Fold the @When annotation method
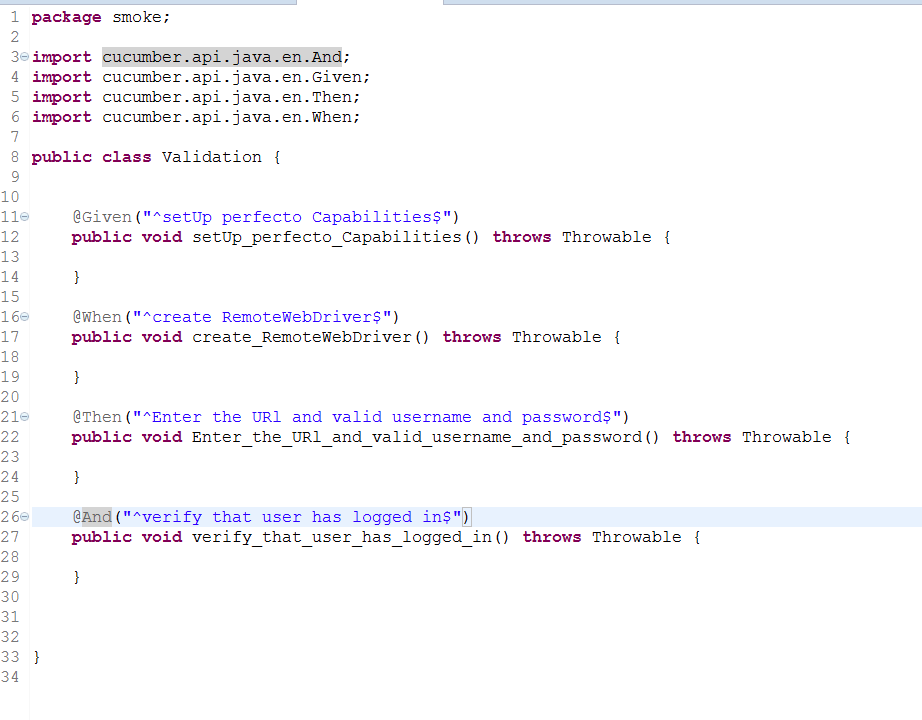 pos(24,318)
